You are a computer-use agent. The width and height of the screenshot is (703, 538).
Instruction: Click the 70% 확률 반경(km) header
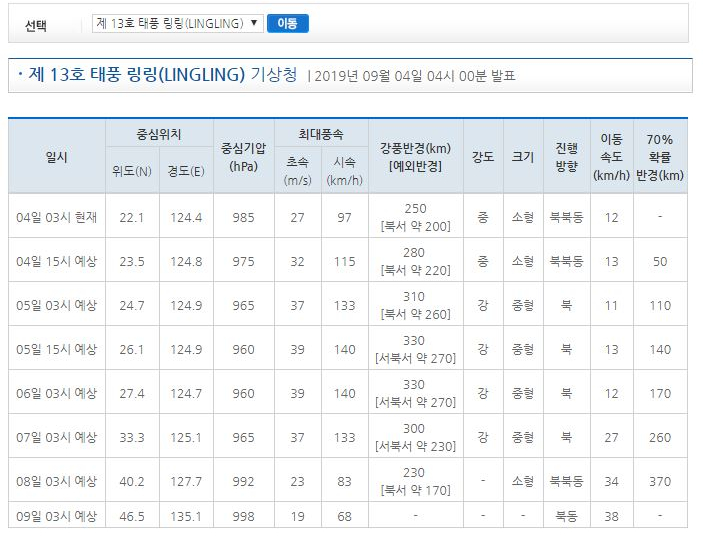point(660,157)
